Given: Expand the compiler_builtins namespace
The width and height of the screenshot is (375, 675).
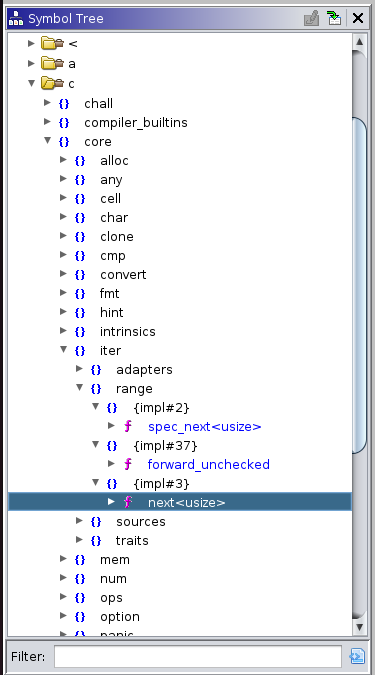Looking at the screenshot, I should (x=47, y=122).
